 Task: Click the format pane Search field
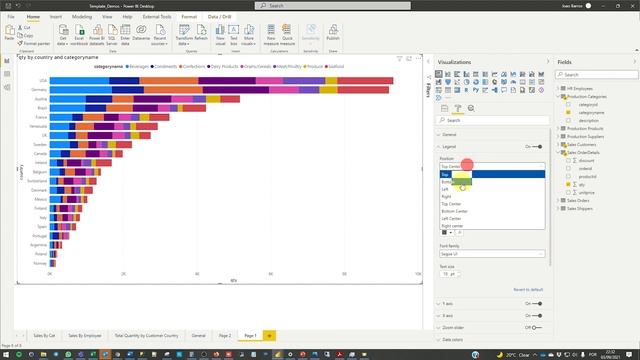tap(492, 120)
